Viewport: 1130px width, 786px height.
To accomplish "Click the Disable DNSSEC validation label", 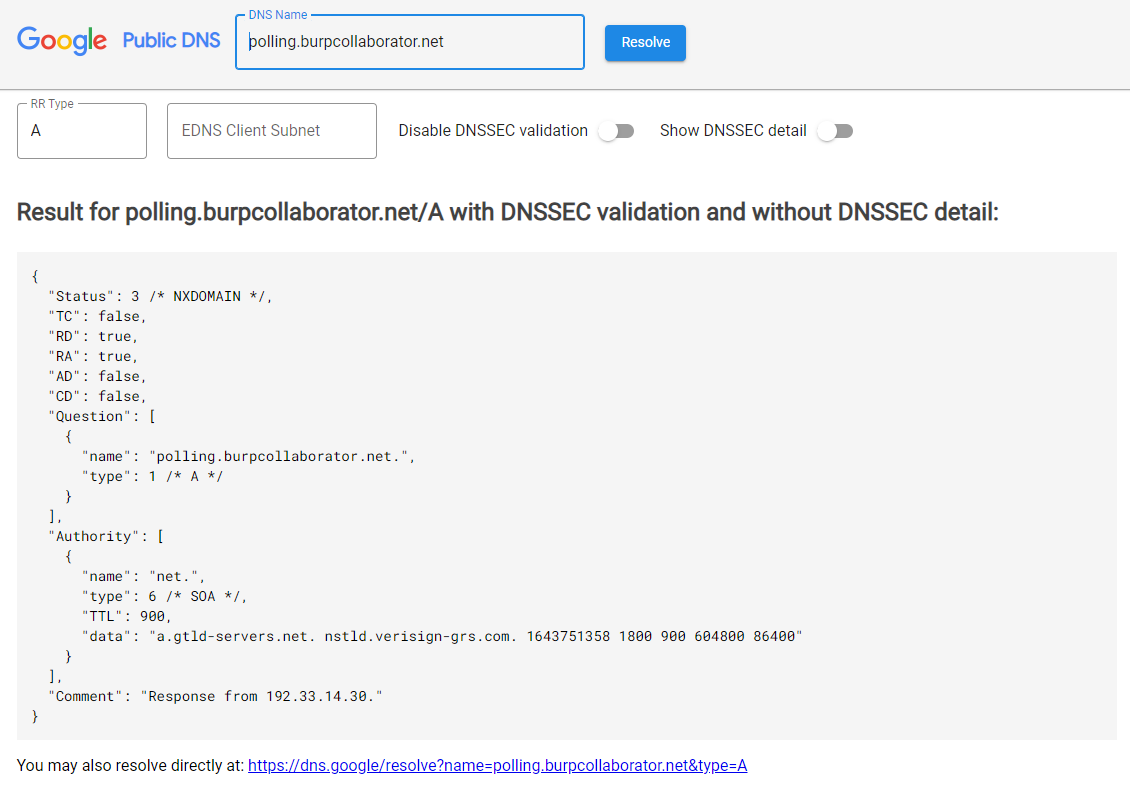I will 493,130.
